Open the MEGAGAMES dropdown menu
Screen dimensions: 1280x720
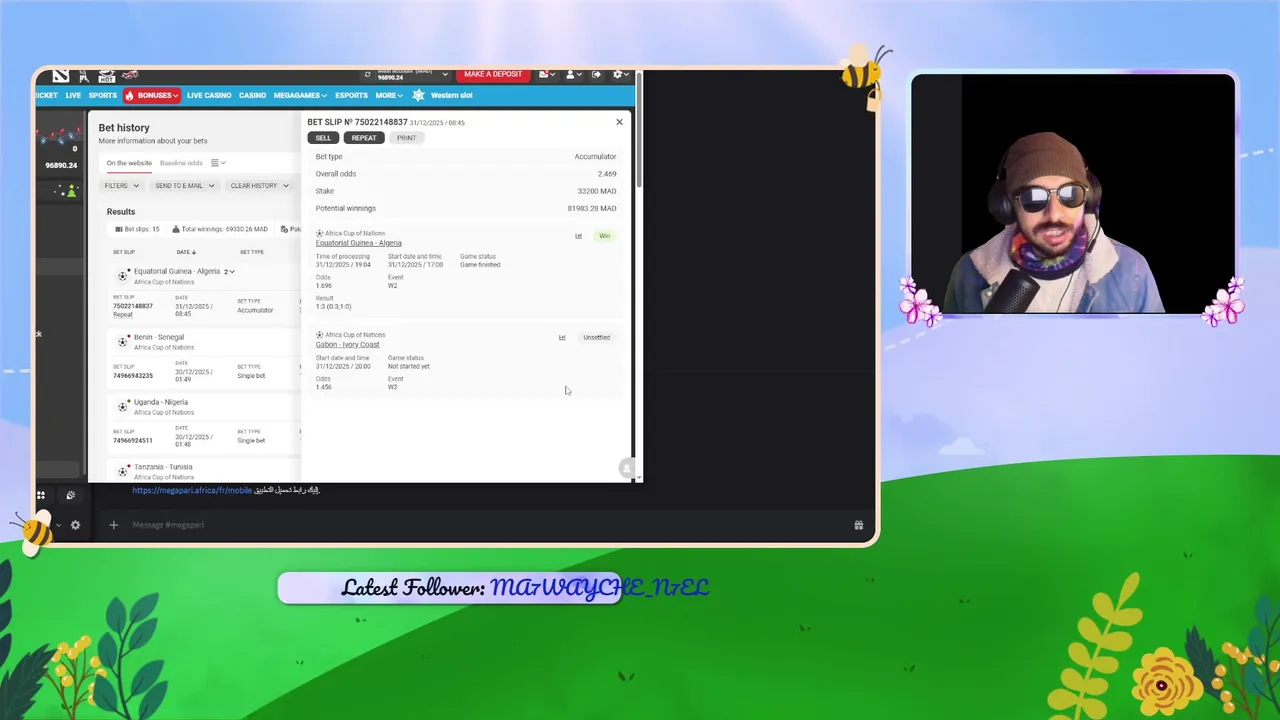pyautogui.click(x=300, y=95)
